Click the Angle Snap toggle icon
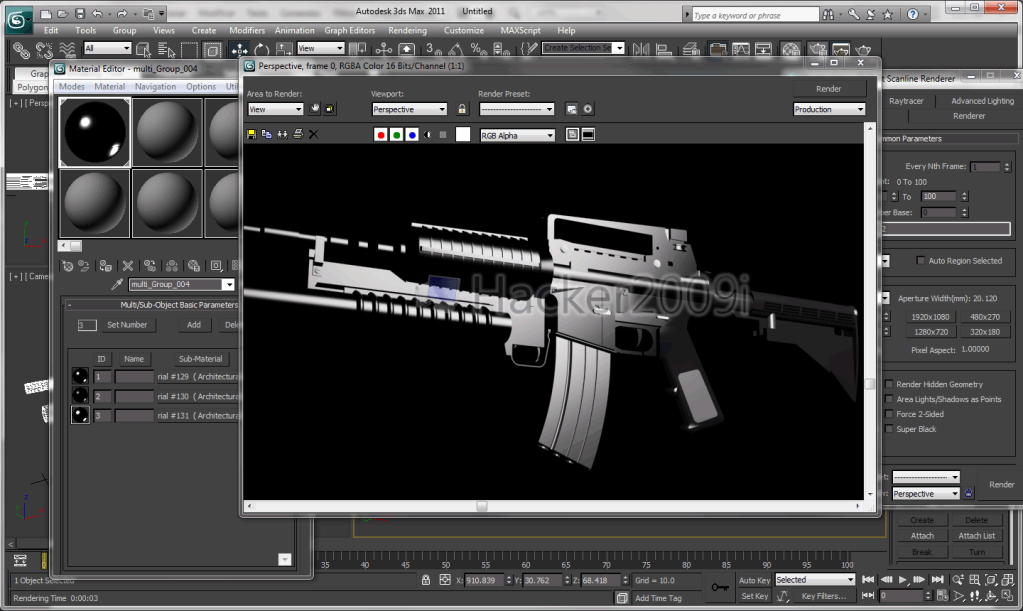This screenshot has width=1023, height=611. pos(455,50)
